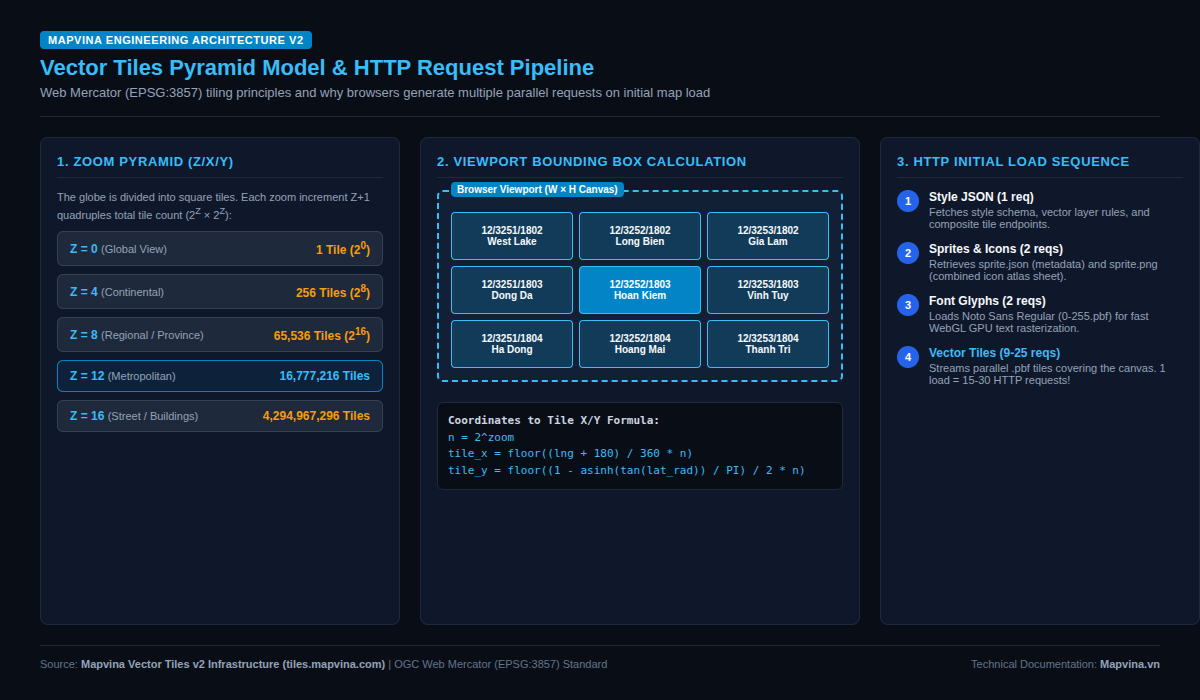Click tile 12/3253/1803 Vinh Tuy

[768, 290]
